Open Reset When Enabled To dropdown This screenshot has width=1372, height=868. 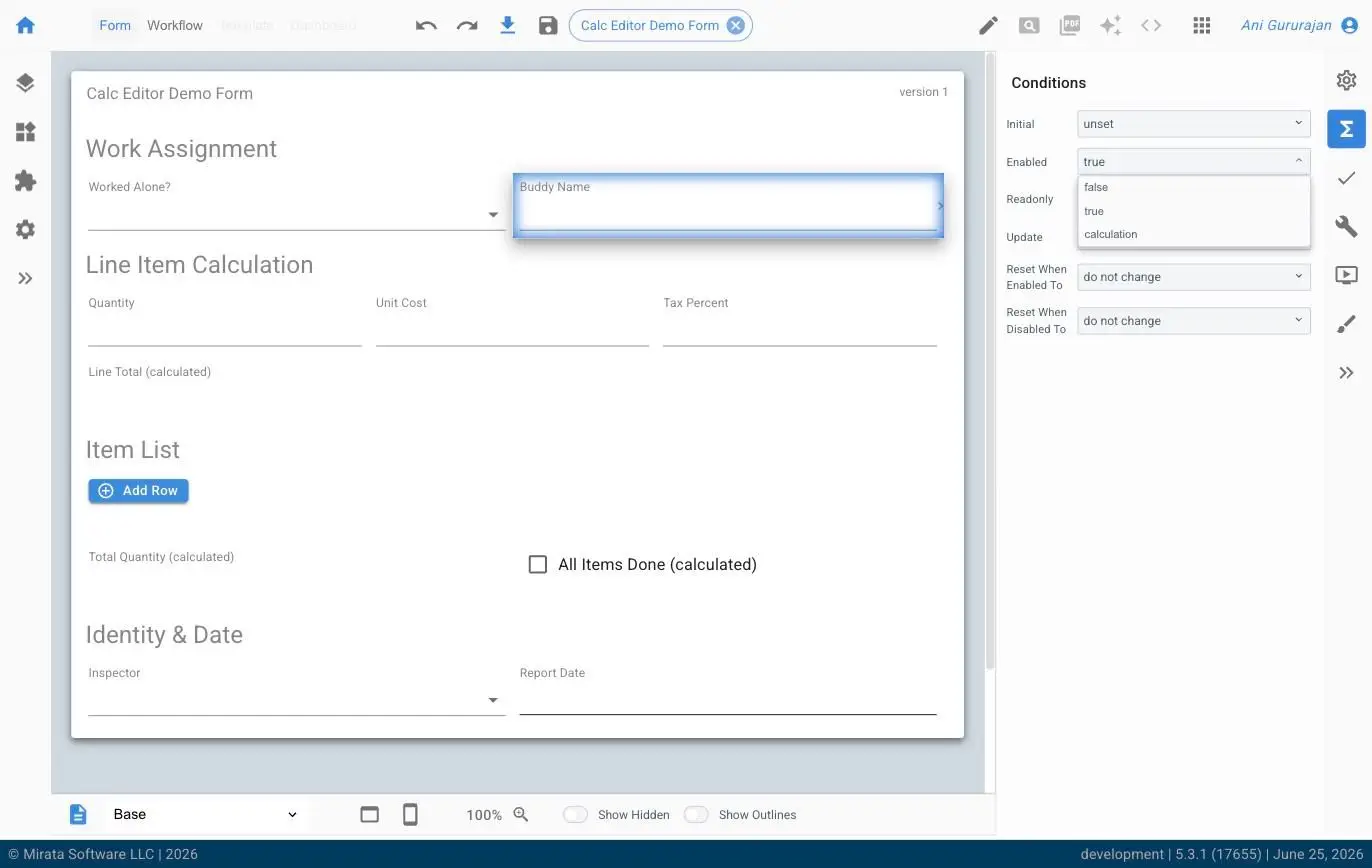pos(1194,277)
